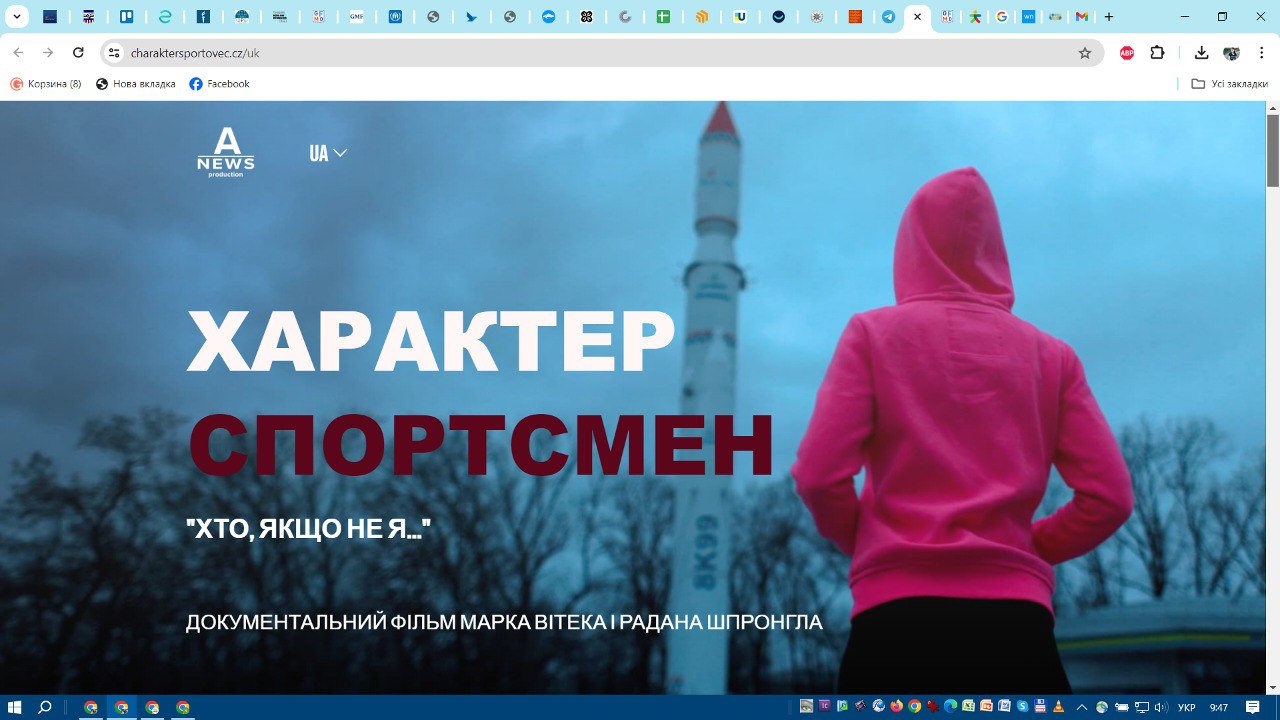The height and width of the screenshot is (720, 1280).
Task: Switch to the GMF tab
Action: click(357, 17)
